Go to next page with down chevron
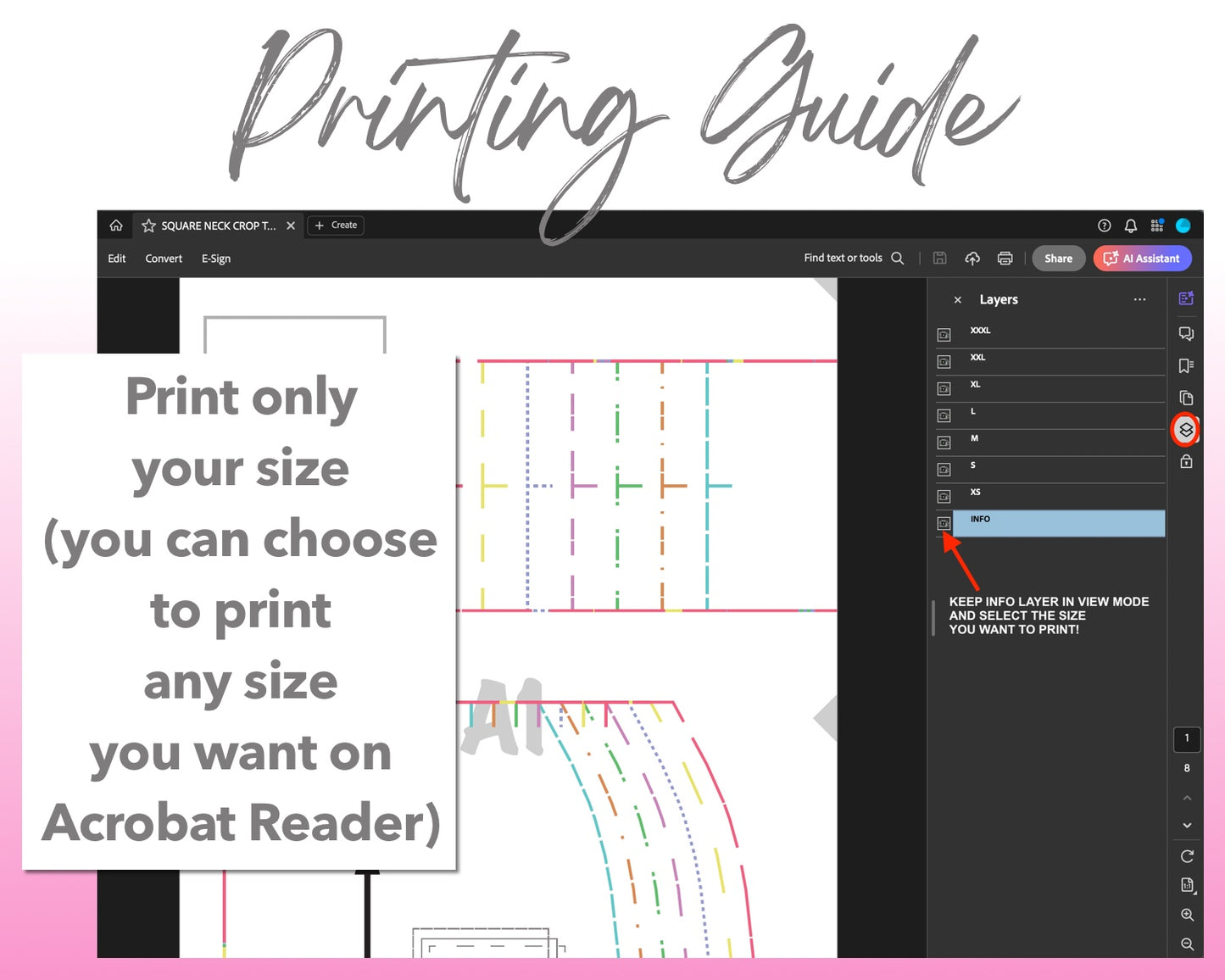This screenshot has width=1225, height=980. point(1187,825)
